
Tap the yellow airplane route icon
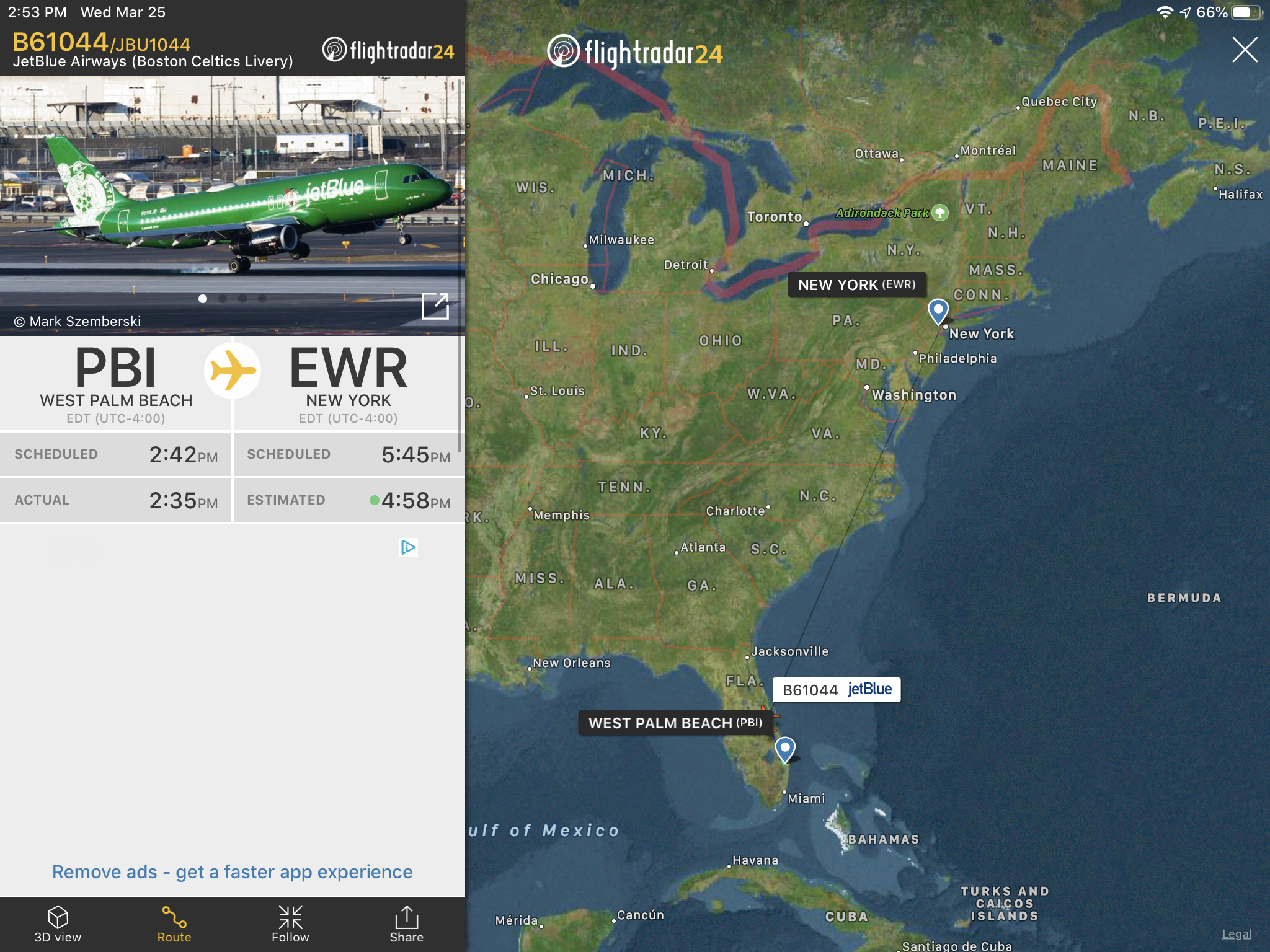[x=233, y=370]
